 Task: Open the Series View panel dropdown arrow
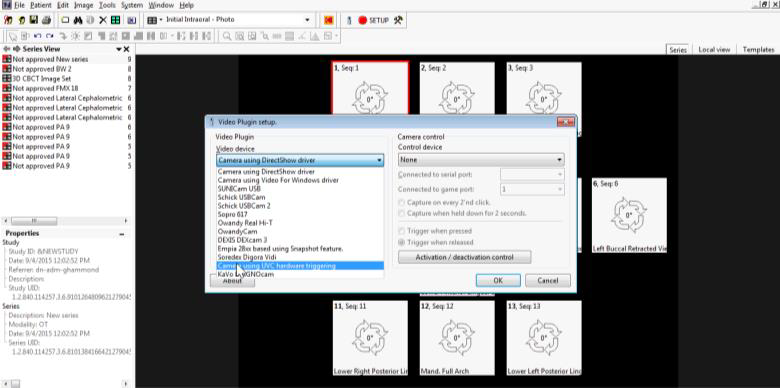[x=119, y=49]
